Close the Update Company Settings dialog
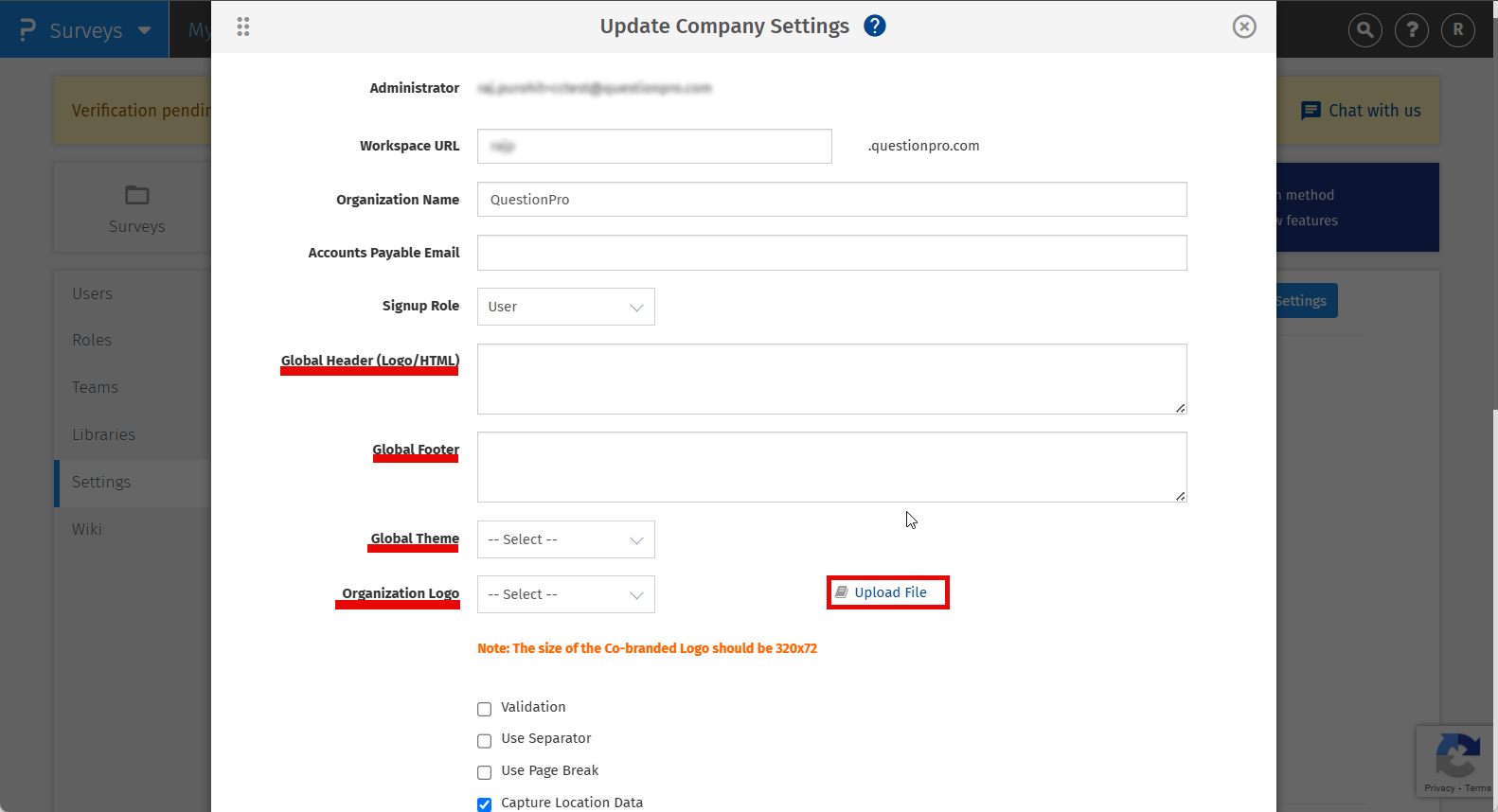 [x=1244, y=26]
